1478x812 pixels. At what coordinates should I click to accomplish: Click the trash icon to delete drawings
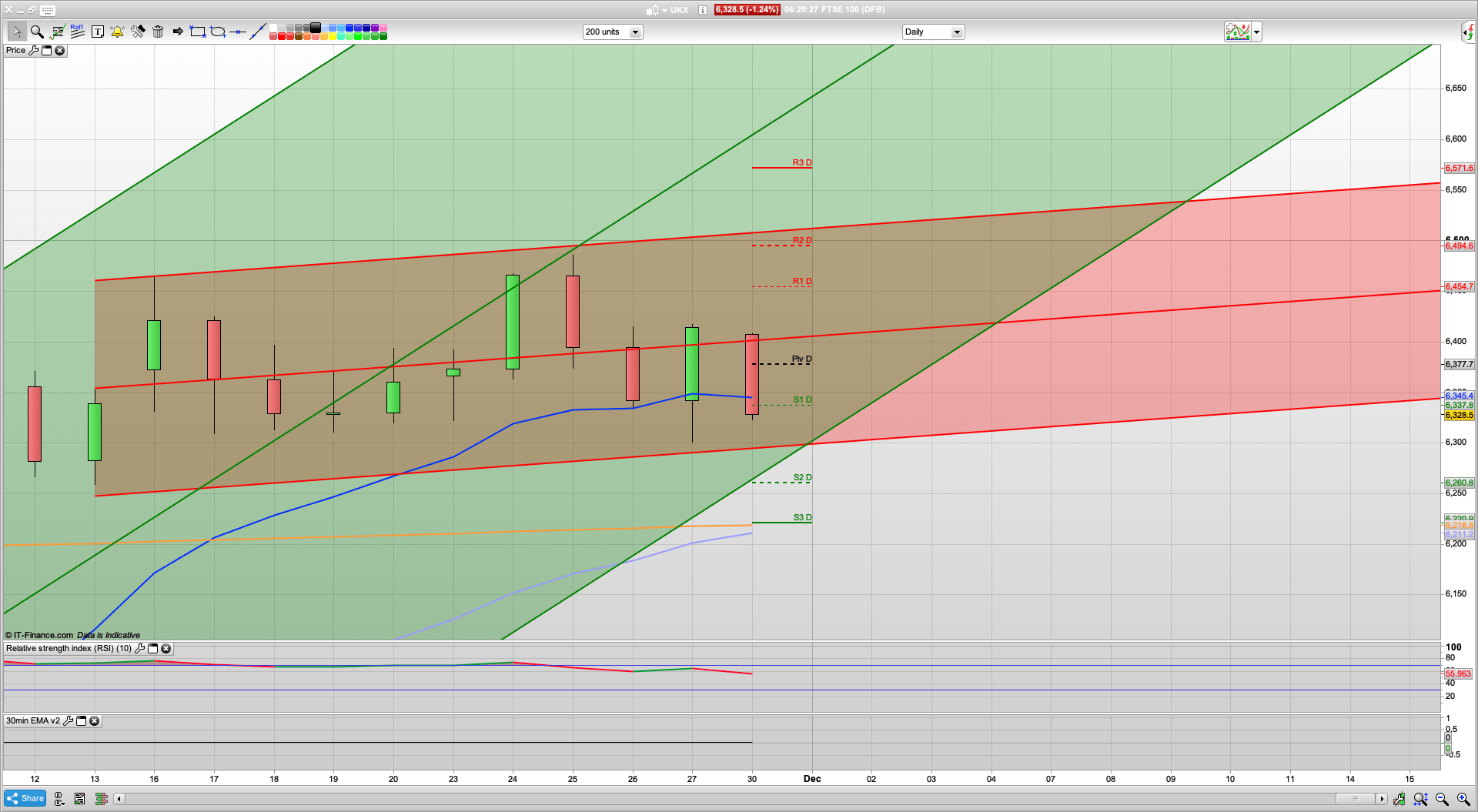[158, 32]
